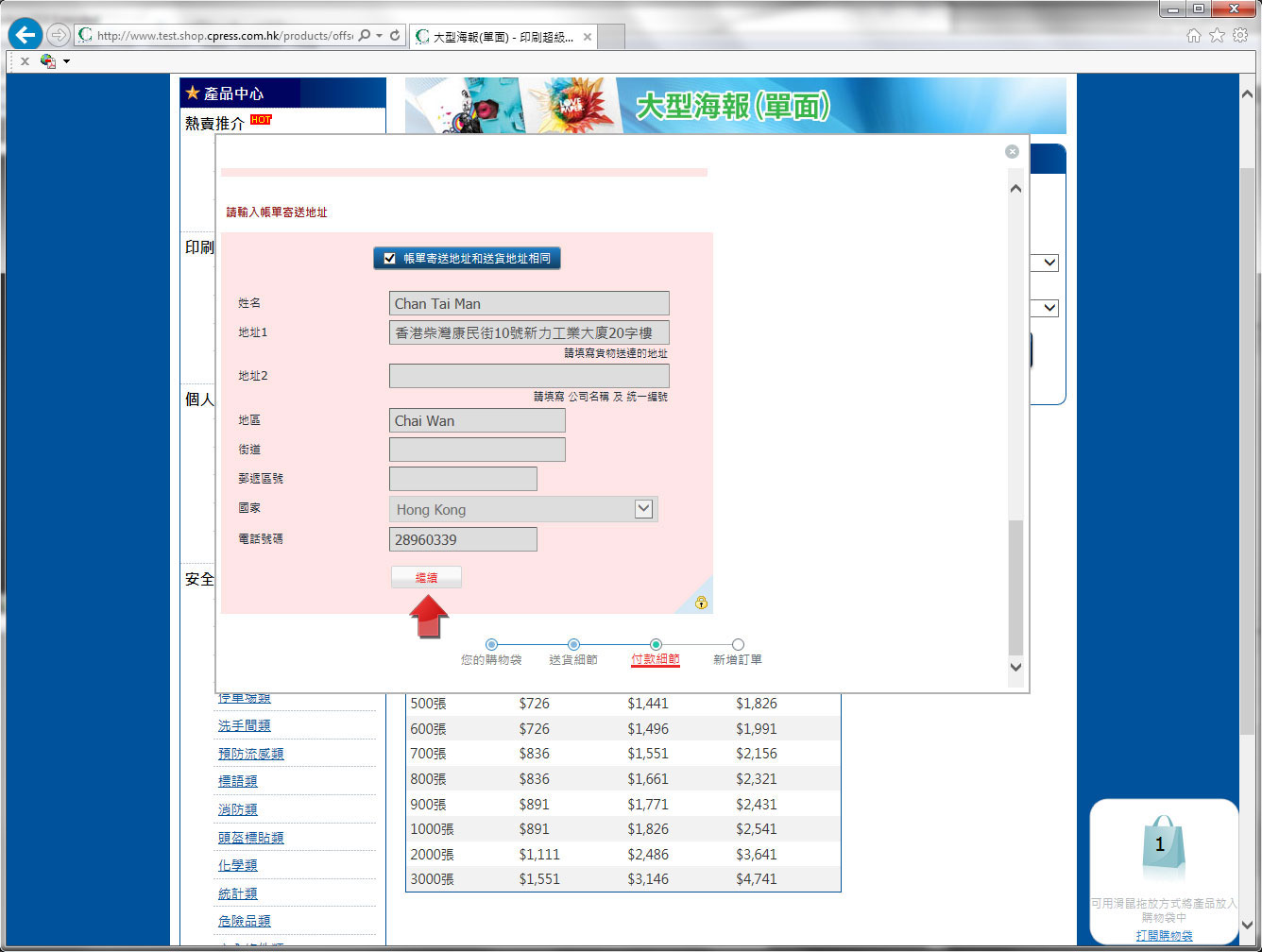Open the 打開購物袋 link
Image resolution: width=1262 pixels, height=952 pixels.
[x=1164, y=935]
